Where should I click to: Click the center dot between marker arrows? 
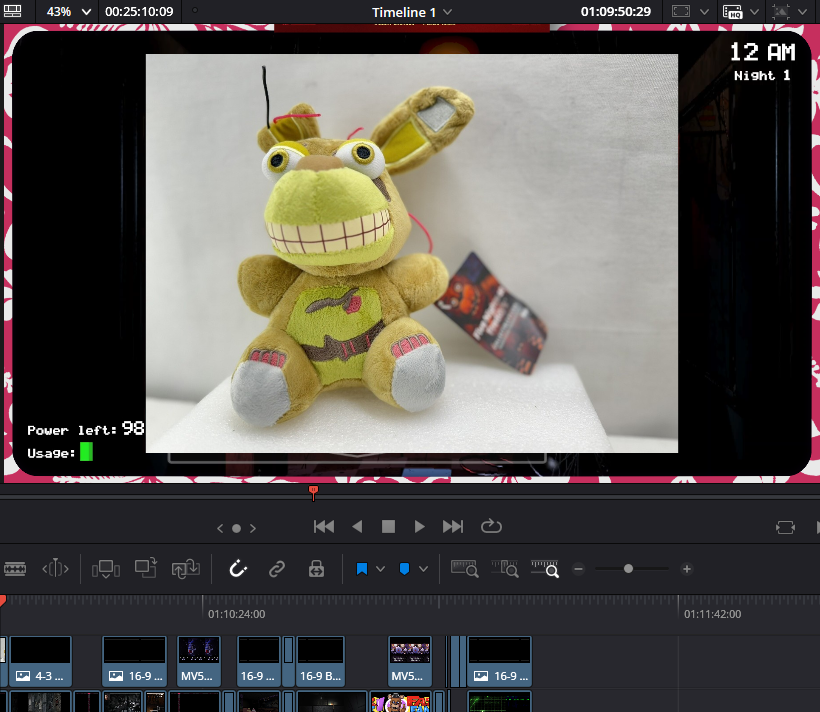point(236,528)
